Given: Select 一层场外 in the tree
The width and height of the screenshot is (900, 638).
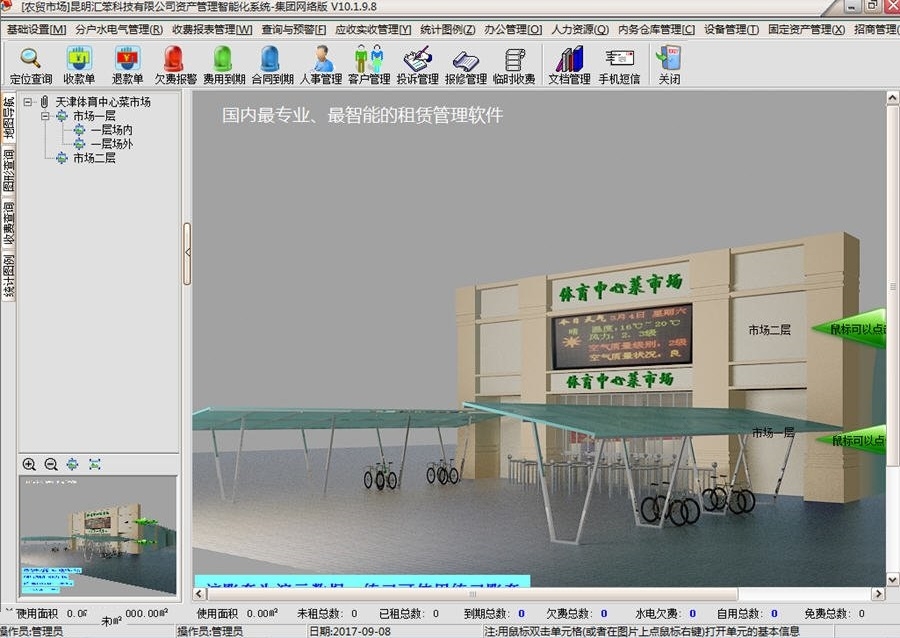Looking at the screenshot, I should (x=111, y=144).
